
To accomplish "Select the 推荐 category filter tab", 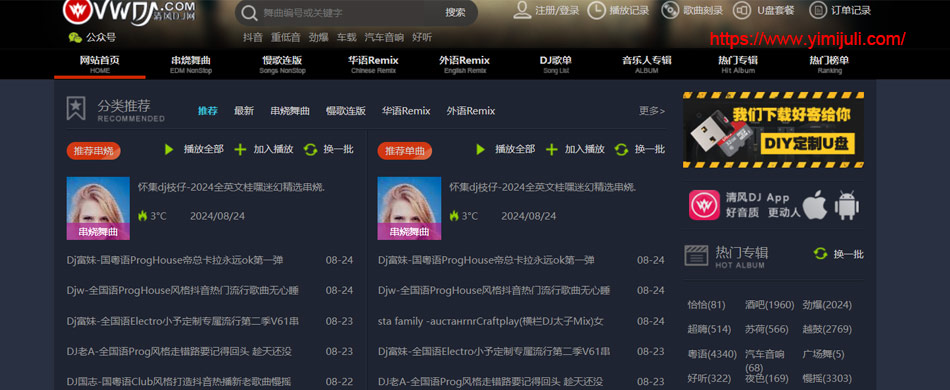I will coord(208,111).
